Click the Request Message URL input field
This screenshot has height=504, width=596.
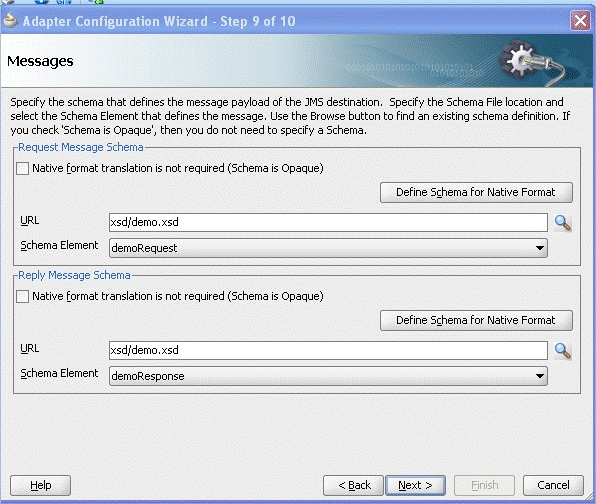pyautogui.click(x=328, y=222)
